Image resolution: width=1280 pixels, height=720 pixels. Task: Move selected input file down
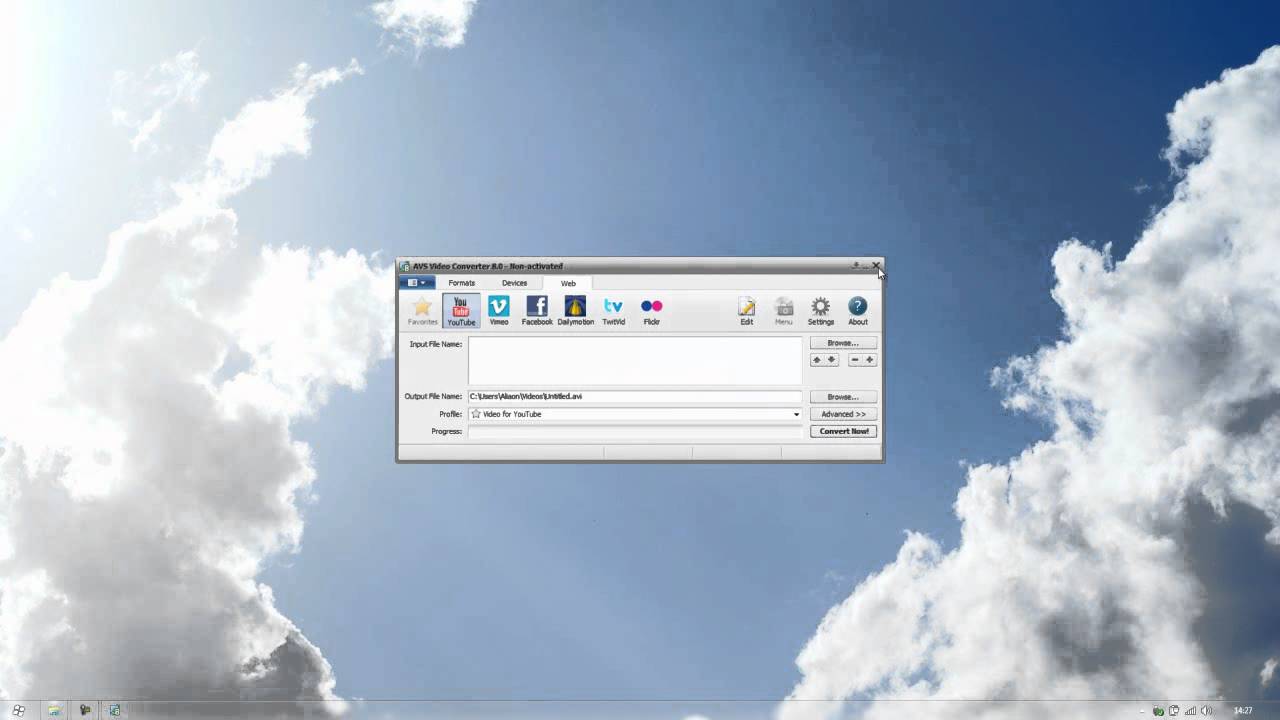point(831,360)
